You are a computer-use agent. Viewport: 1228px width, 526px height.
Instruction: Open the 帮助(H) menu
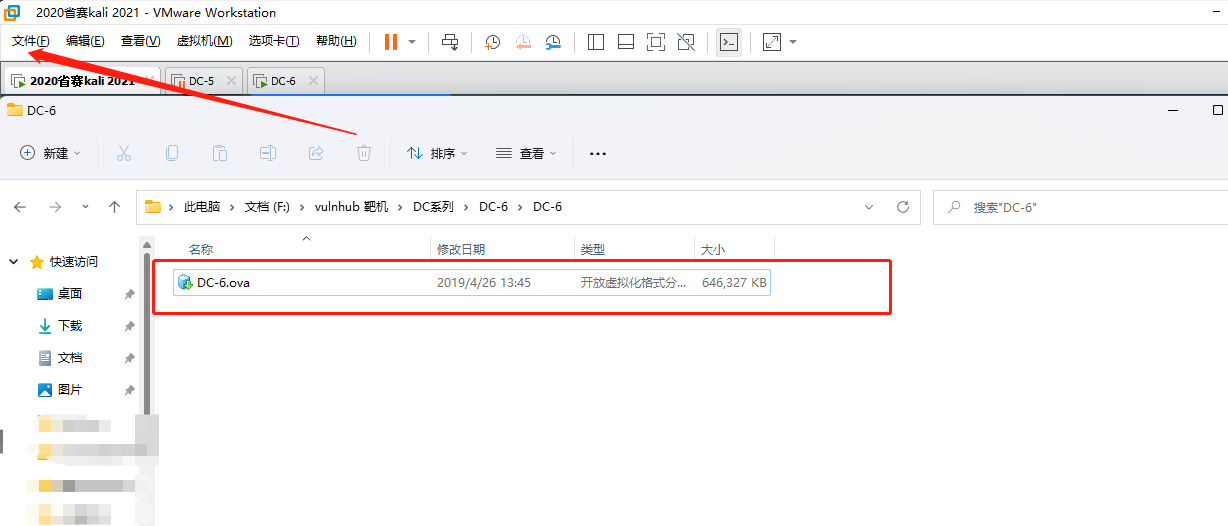pos(335,41)
